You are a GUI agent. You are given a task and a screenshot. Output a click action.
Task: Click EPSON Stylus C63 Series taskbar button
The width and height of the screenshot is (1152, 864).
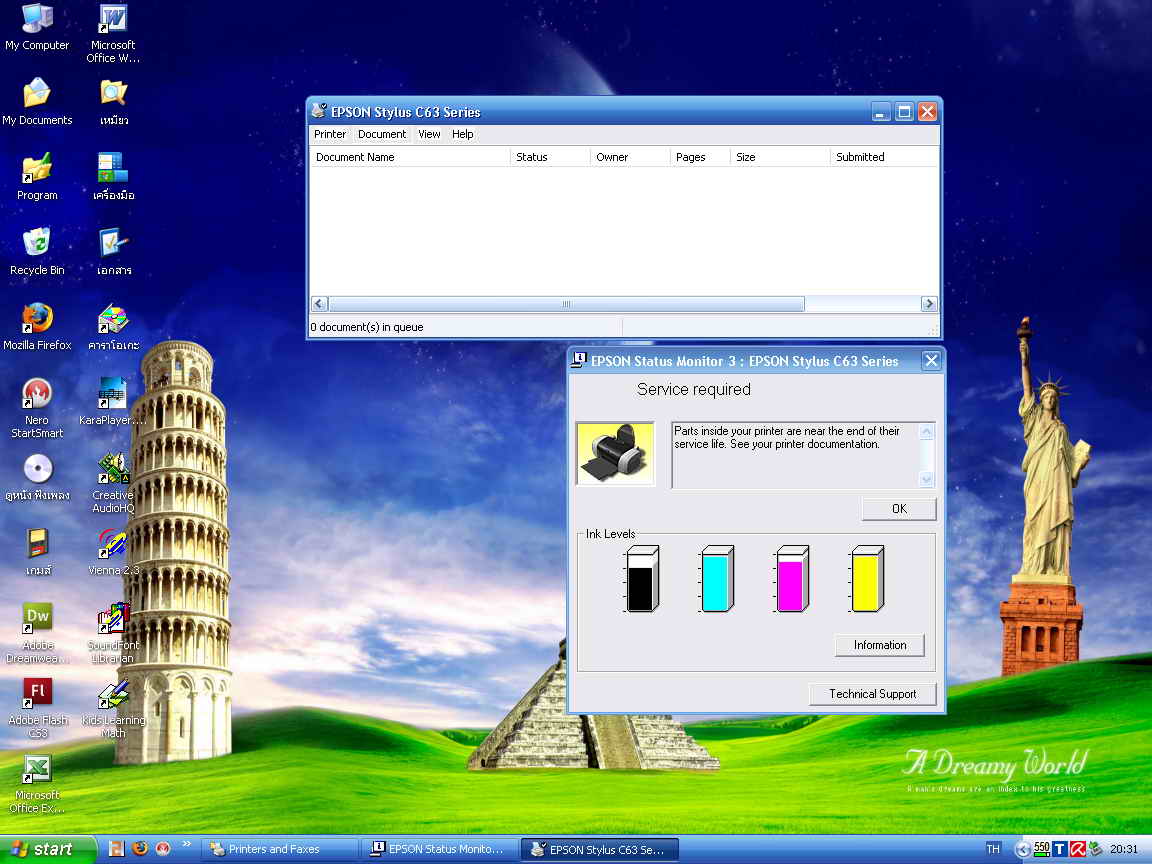click(600, 849)
